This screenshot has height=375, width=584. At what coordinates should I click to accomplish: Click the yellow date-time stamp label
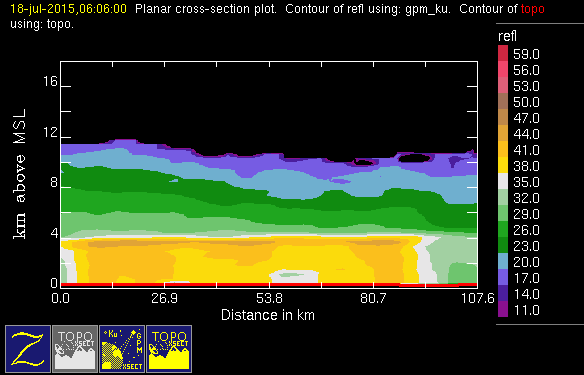[69, 9]
